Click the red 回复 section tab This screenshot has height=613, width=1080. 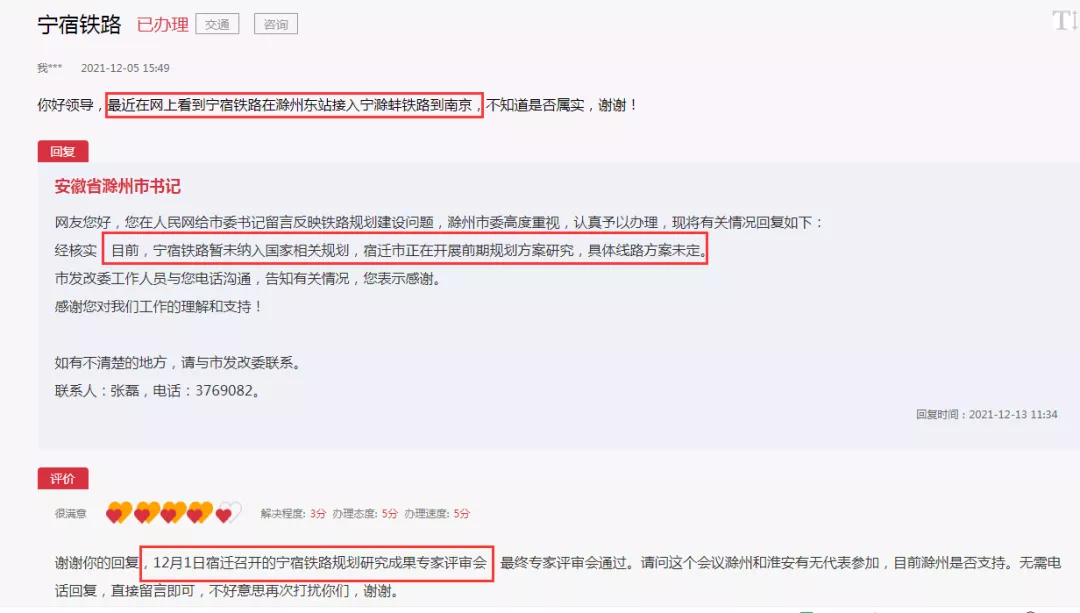tap(63, 152)
